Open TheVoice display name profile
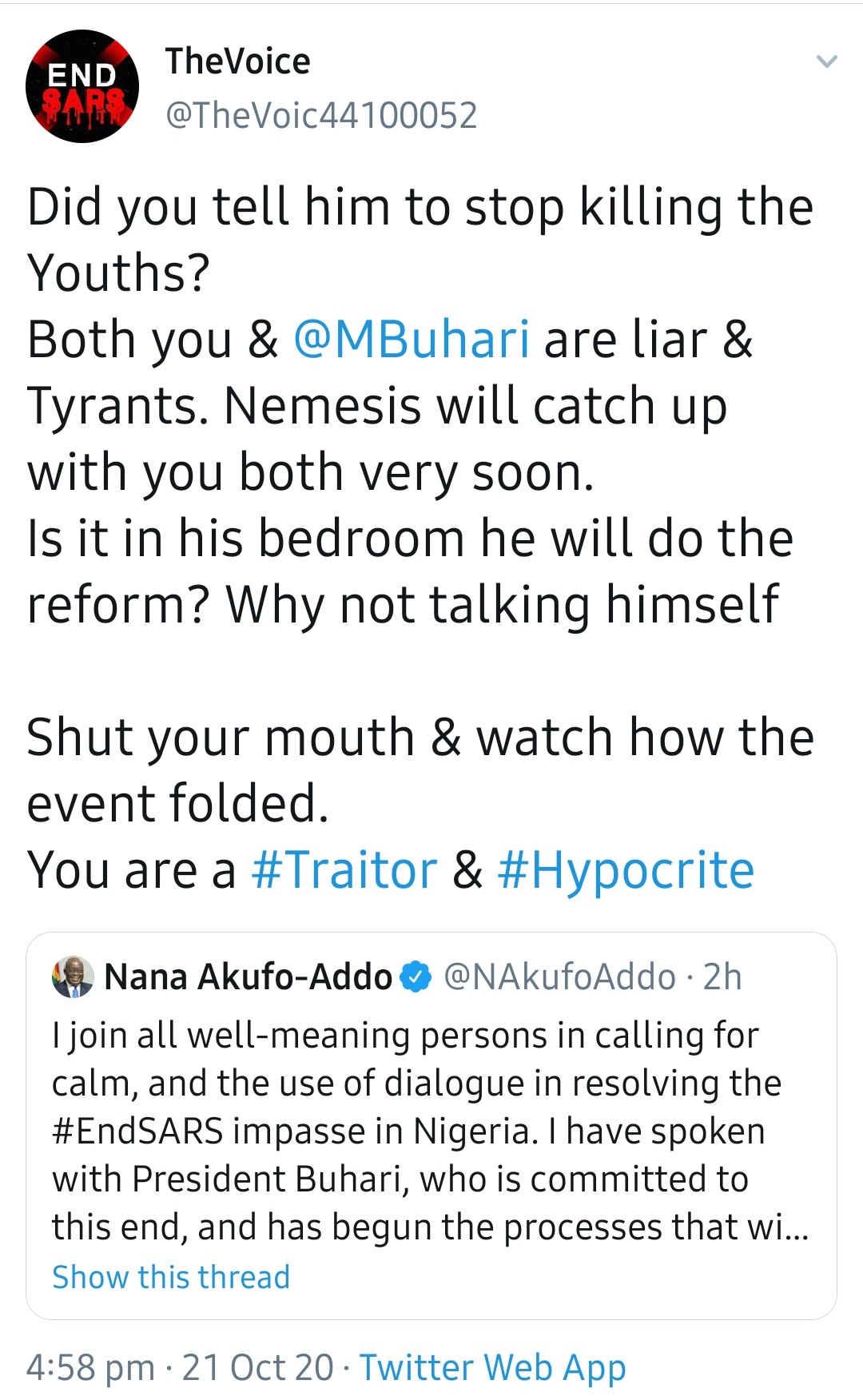 (x=237, y=62)
